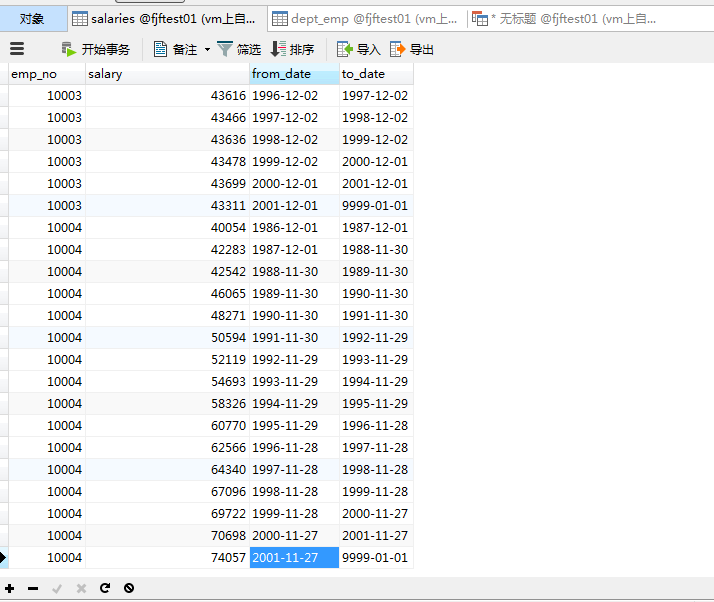The width and height of the screenshot is (714, 602).
Task: Select salary cell 40054
Action: click(167, 228)
